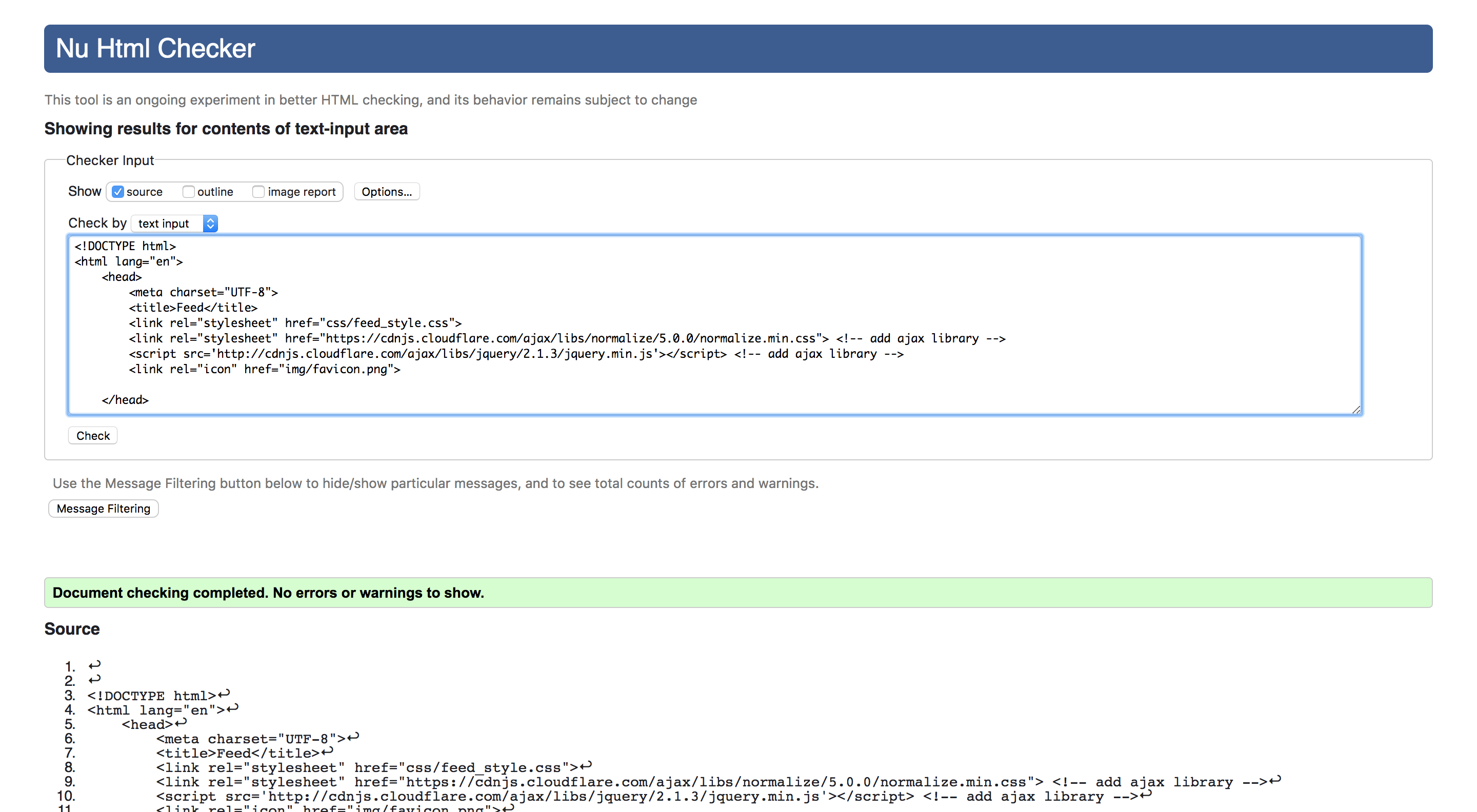Viewport: 1477px width, 812px height.
Task: Click the Checker Input legend label
Action: 110,160
